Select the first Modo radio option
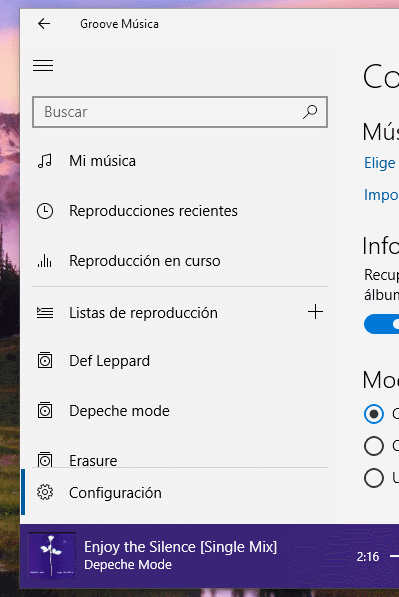 tap(374, 413)
